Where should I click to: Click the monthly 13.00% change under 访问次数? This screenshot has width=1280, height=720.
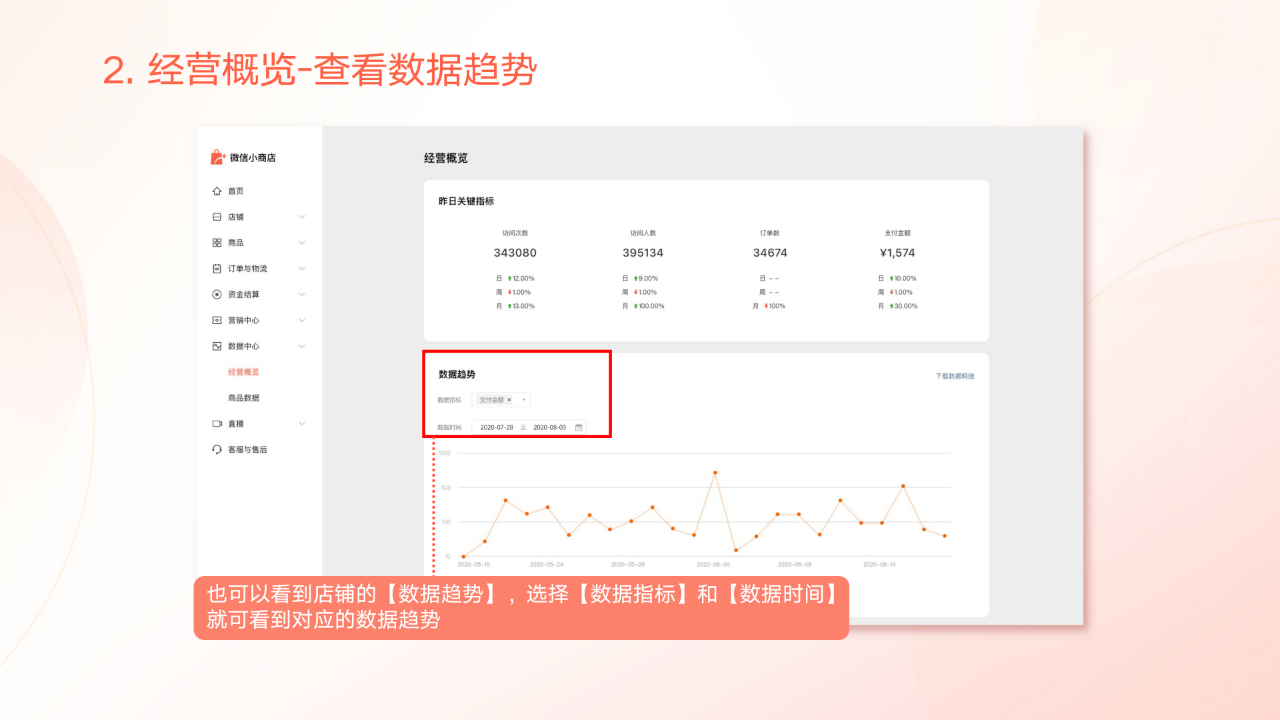click(x=521, y=306)
